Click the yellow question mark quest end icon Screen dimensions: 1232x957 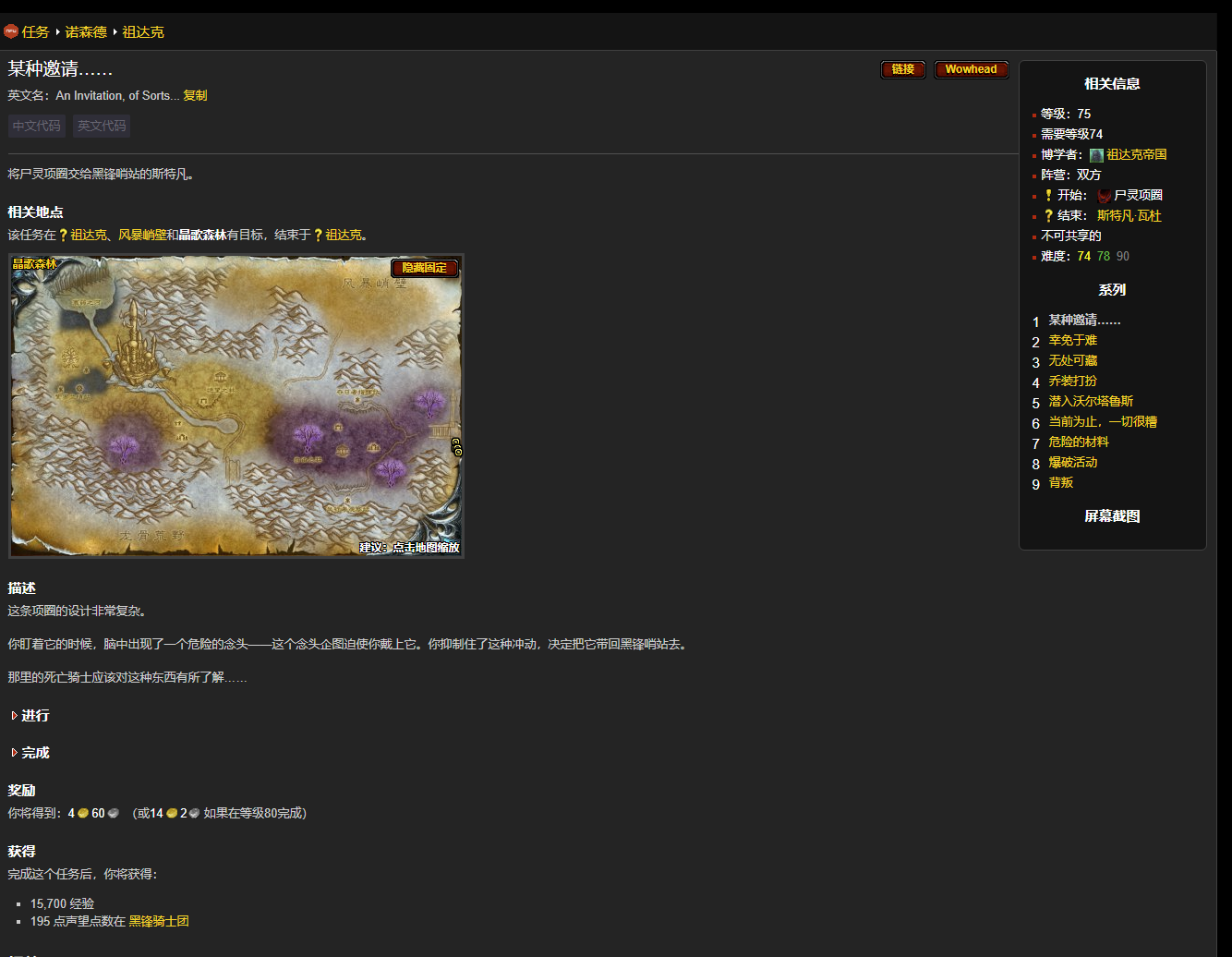(1048, 216)
